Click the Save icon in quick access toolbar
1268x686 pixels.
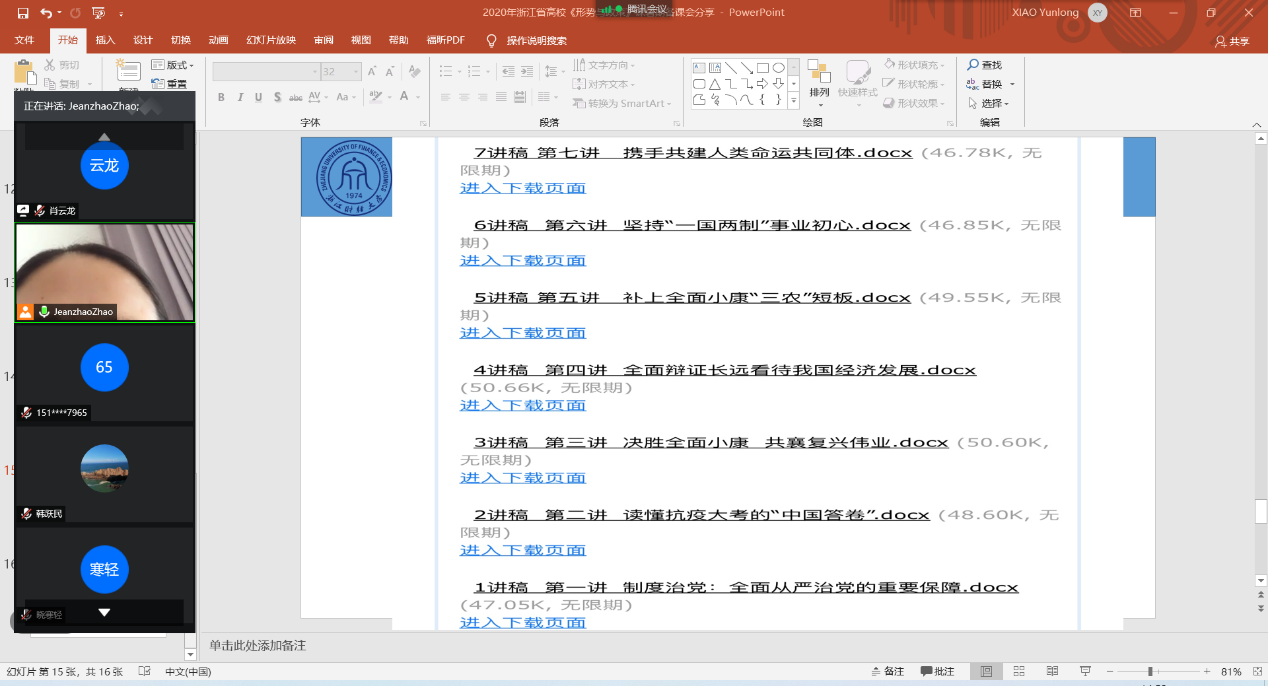coord(22,13)
